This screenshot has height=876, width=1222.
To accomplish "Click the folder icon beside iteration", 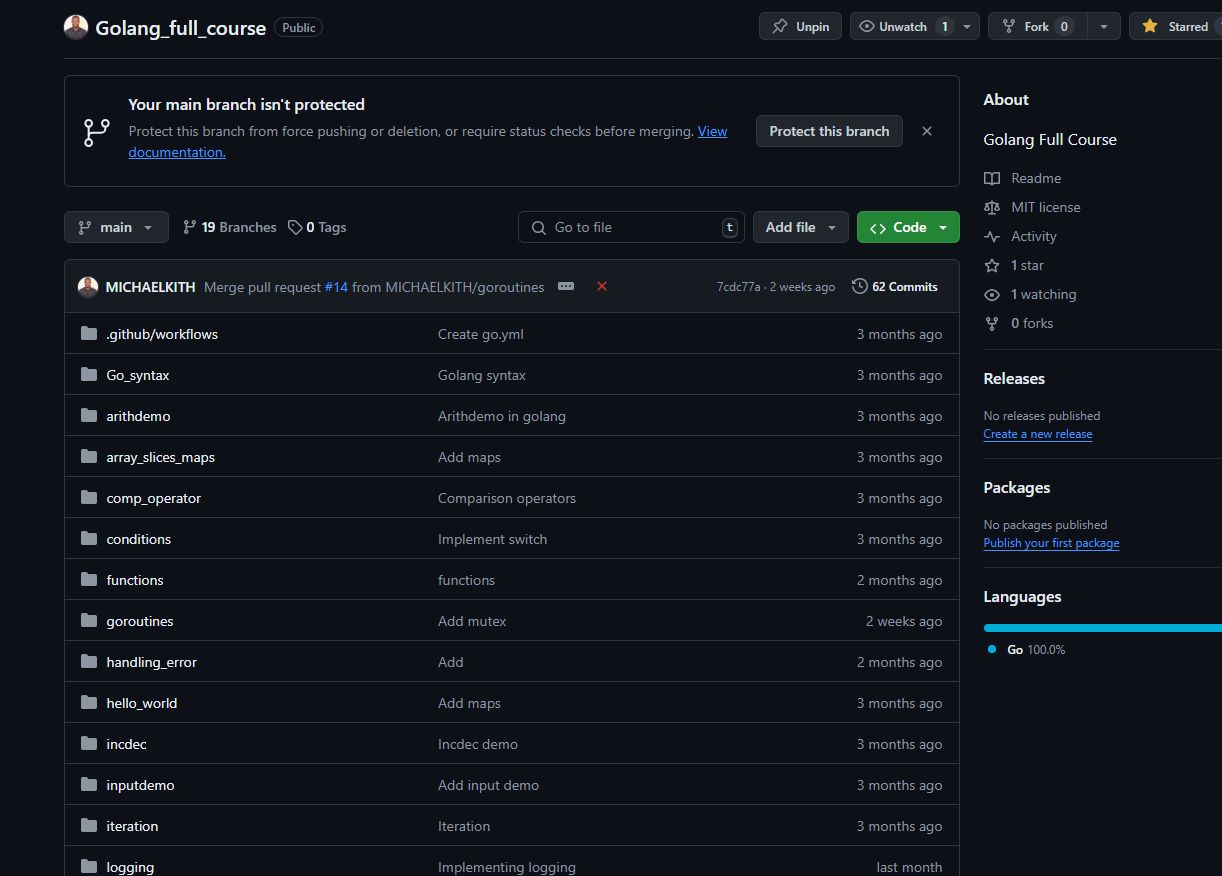I will point(89,826).
